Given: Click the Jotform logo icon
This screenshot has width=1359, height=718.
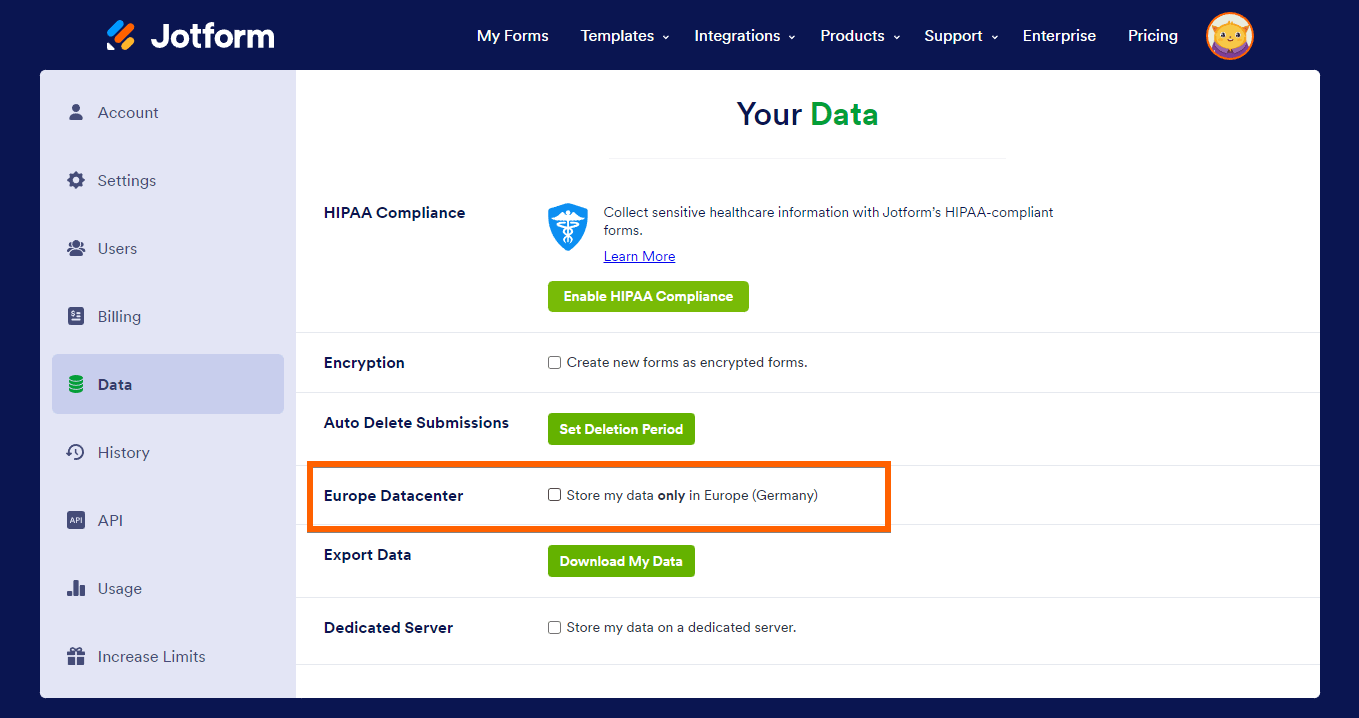Looking at the screenshot, I should tap(121, 36).
